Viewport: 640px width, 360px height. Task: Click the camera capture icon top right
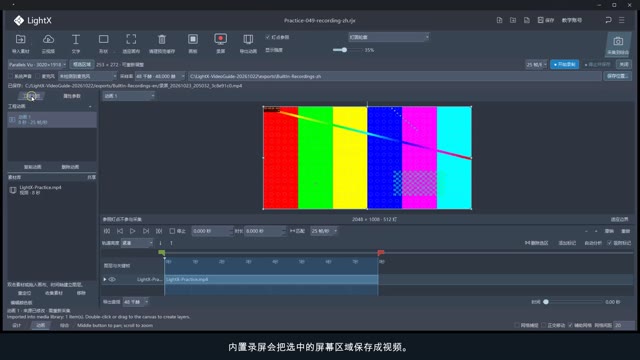tap(618, 41)
